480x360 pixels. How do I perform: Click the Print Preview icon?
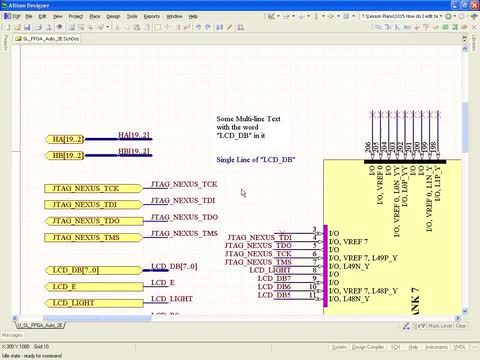pos(49,27)
